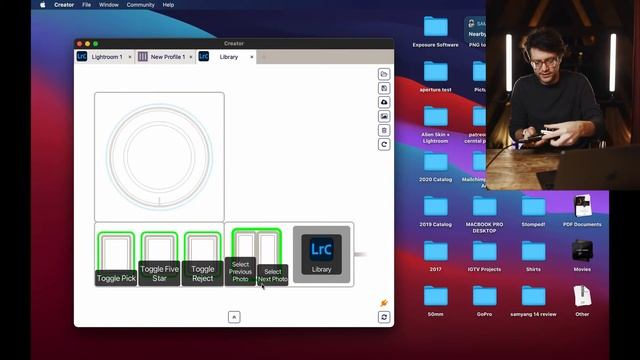Close the Library tab

pos(251,57)
